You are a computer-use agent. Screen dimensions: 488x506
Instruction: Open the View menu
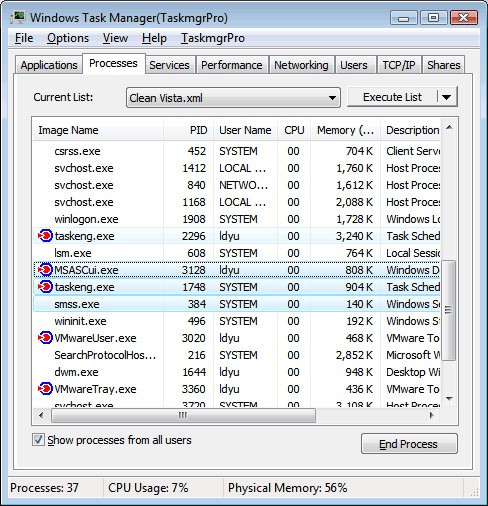[115, 38]
